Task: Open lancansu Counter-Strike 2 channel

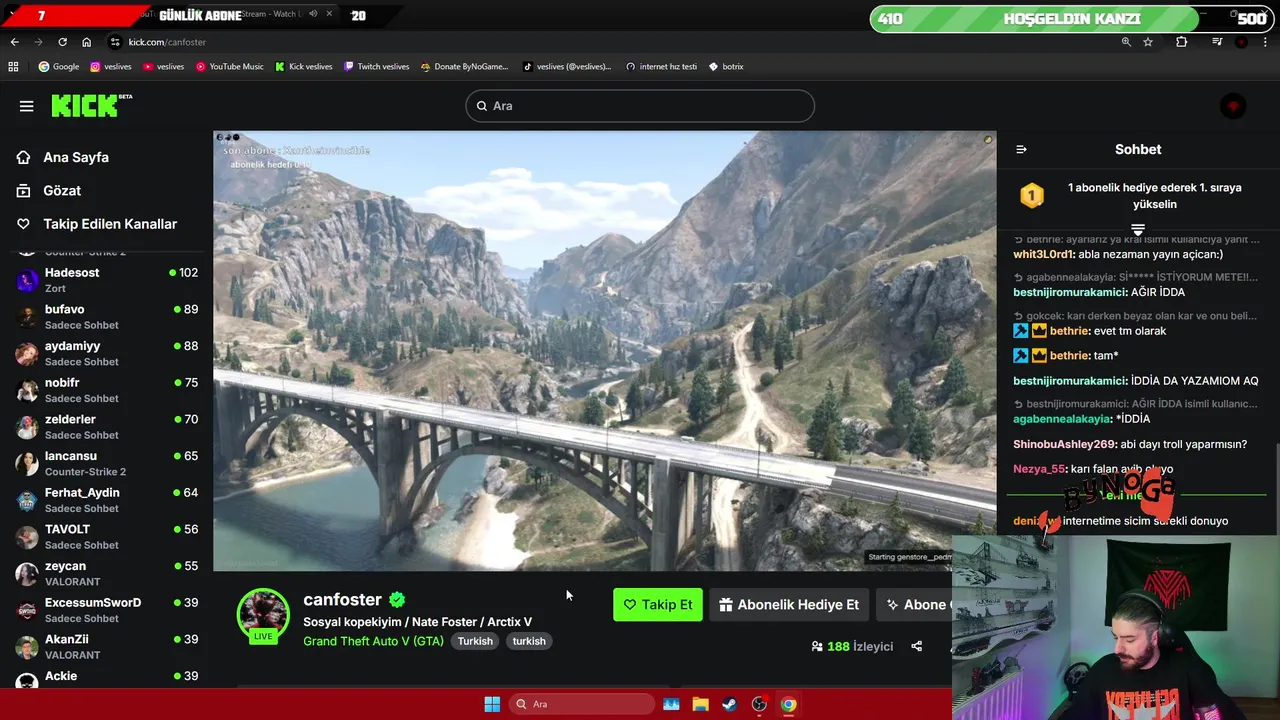Action: pyautogui.click(x=106, y=463)
